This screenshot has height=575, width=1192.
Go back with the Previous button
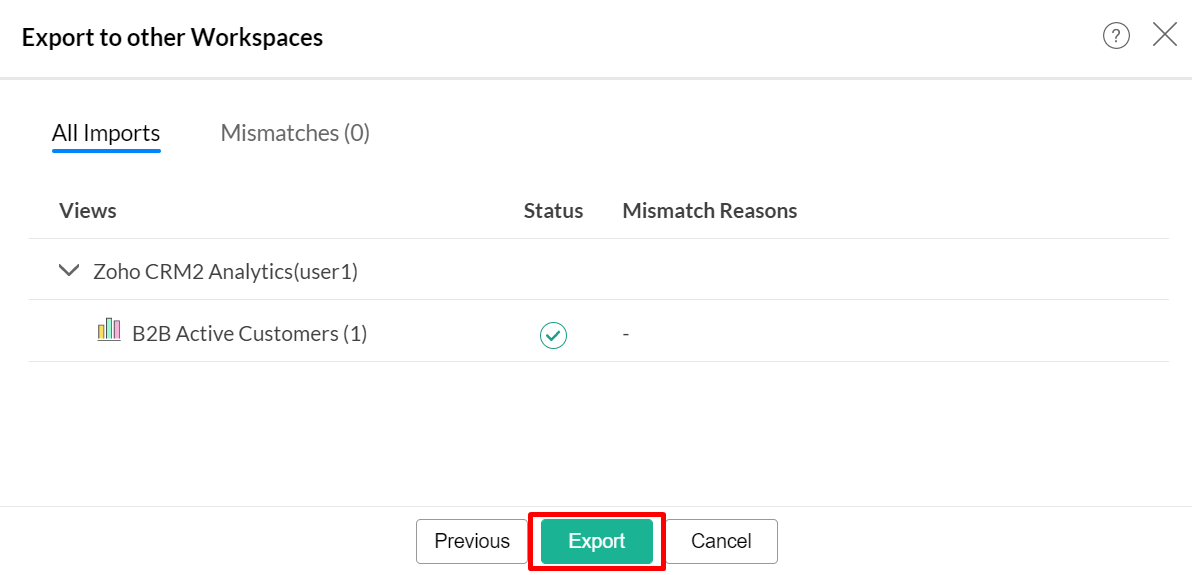[472, 541]
